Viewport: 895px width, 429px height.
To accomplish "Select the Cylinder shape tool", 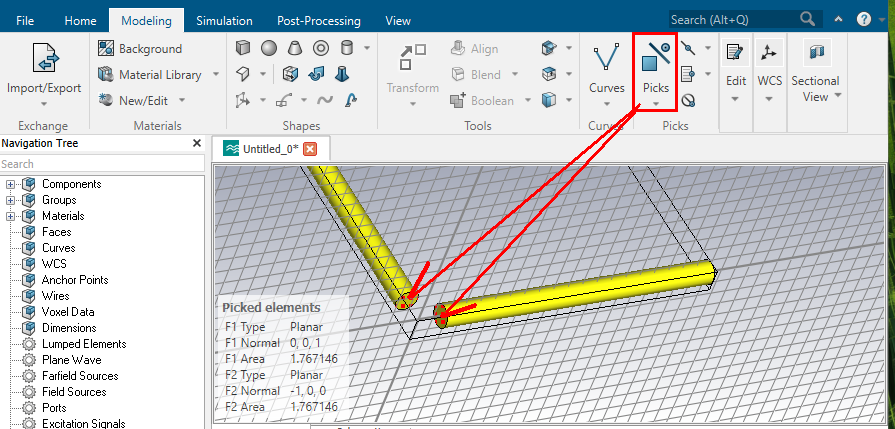I will pyautogui.click(x=347, y=48).
